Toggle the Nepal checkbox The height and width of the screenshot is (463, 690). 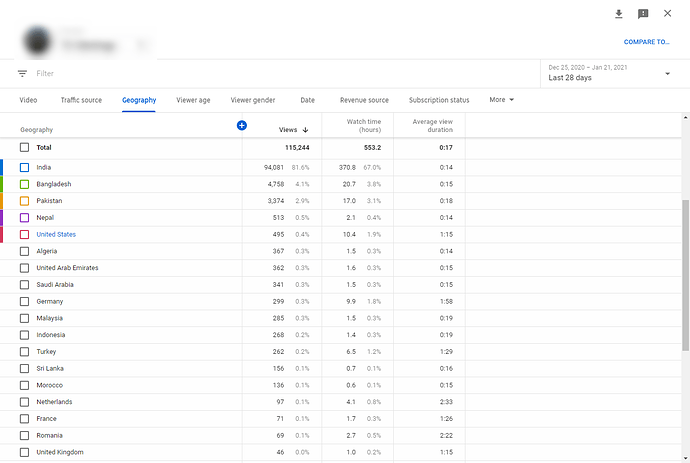(x=25, y=217)
